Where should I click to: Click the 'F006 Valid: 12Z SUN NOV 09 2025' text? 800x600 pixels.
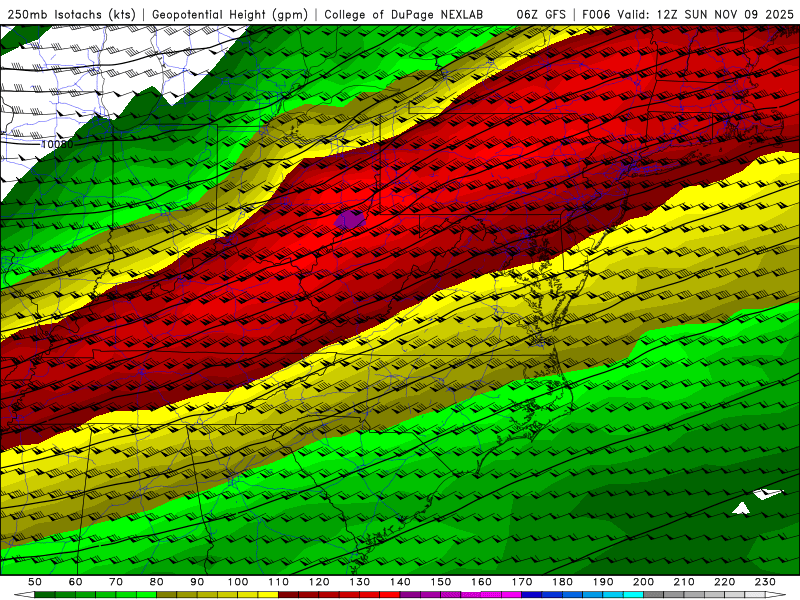coord(688,14)
